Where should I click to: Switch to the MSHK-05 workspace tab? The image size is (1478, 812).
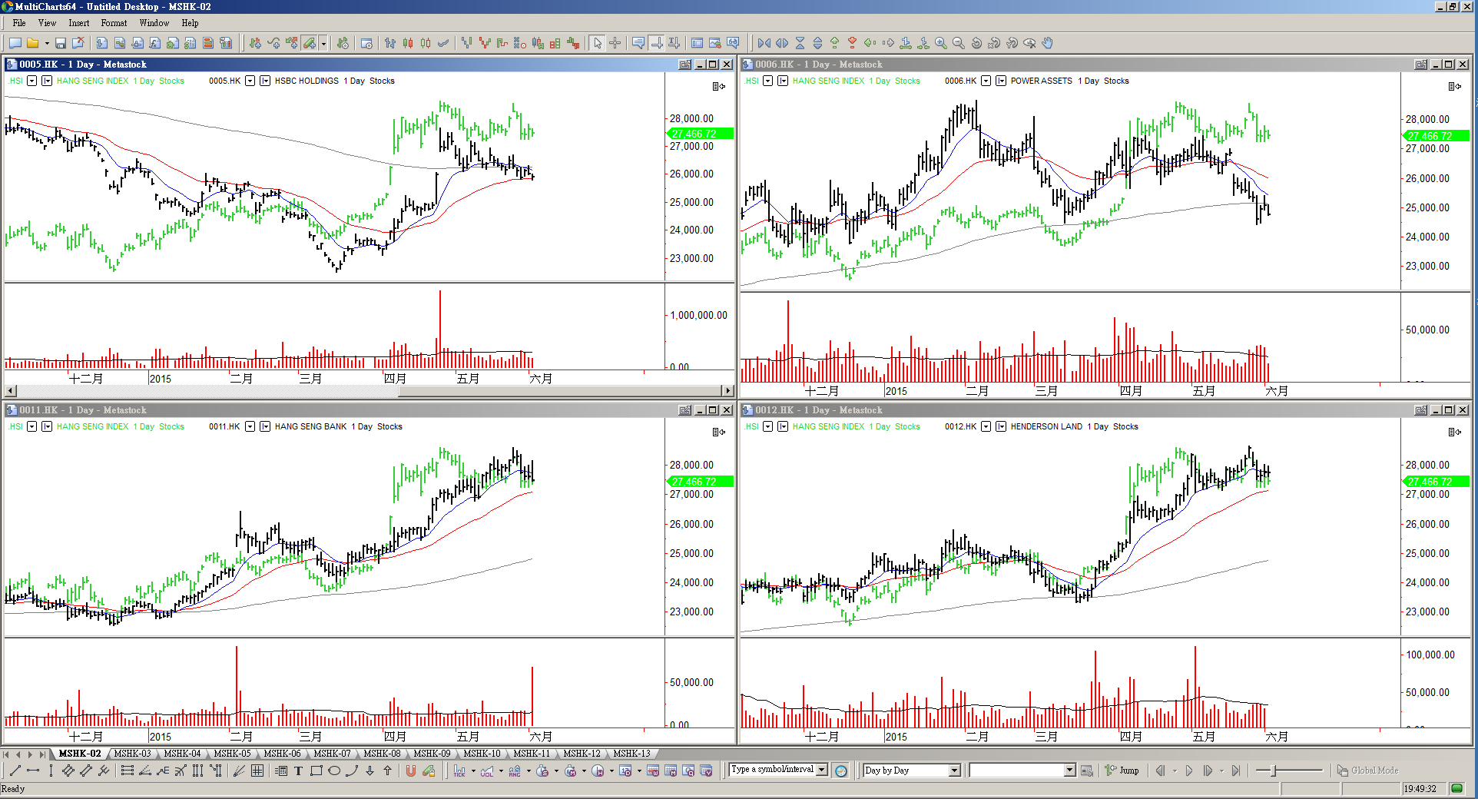[x=232, y=754]
